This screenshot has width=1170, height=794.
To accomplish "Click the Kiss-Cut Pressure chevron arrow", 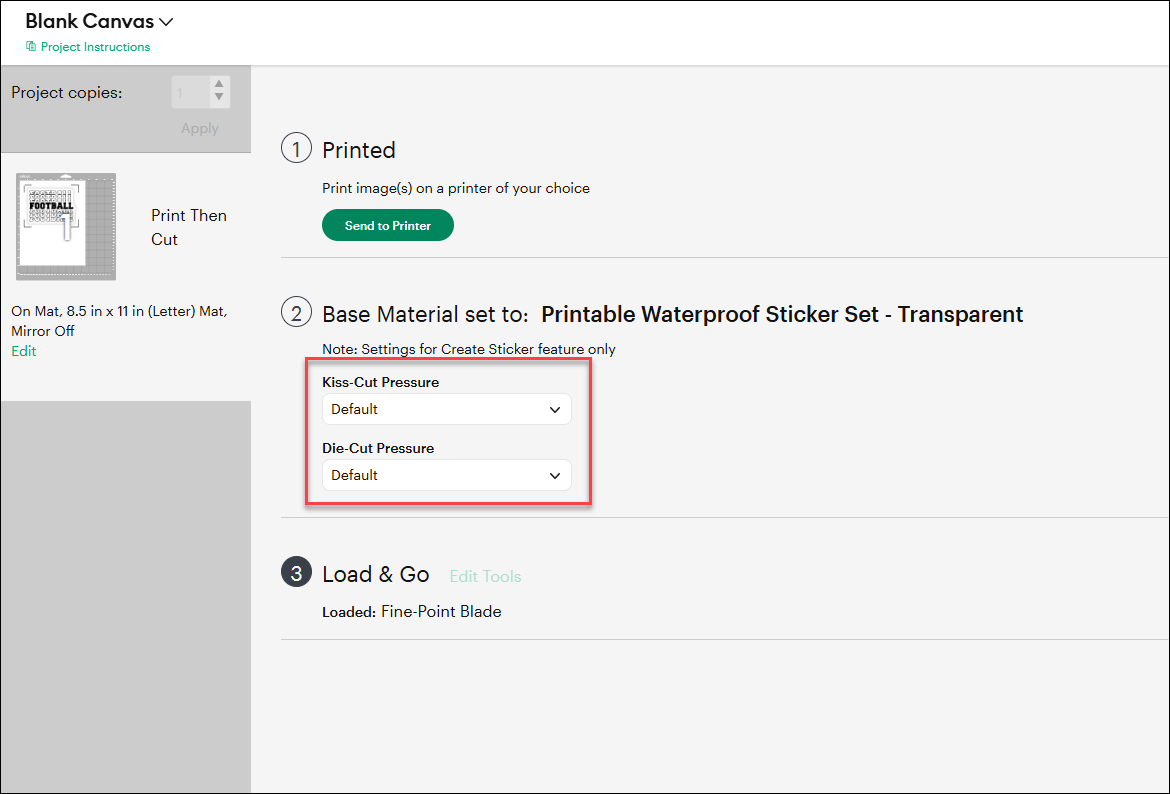I will pyautogui.click(x=554, y=410).
